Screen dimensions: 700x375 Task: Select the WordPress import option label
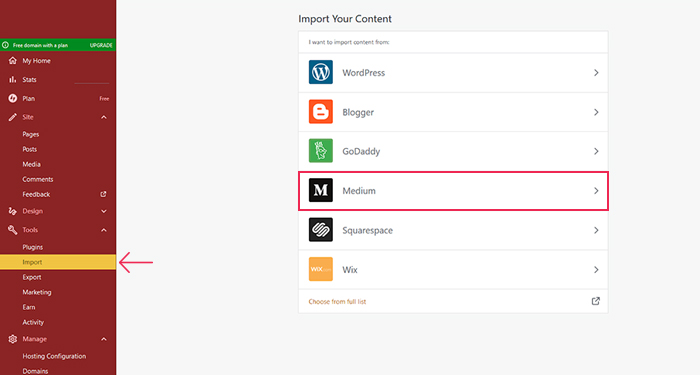(363, 73)
